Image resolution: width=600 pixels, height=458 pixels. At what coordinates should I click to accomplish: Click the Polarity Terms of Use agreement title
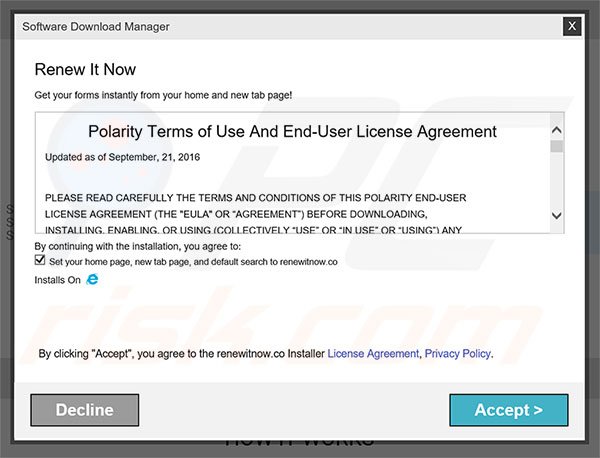(292, 131)
